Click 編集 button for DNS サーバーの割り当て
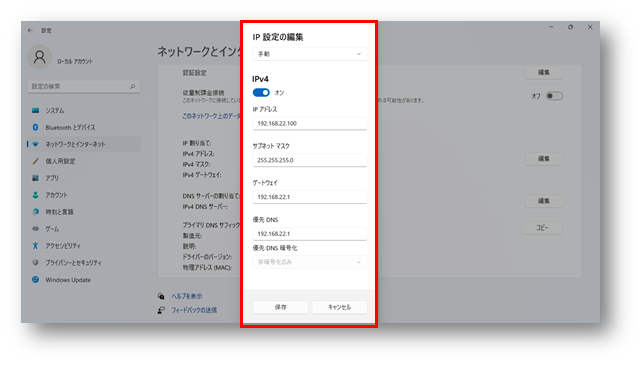This screenshot has height=365, width=642. 544,201
